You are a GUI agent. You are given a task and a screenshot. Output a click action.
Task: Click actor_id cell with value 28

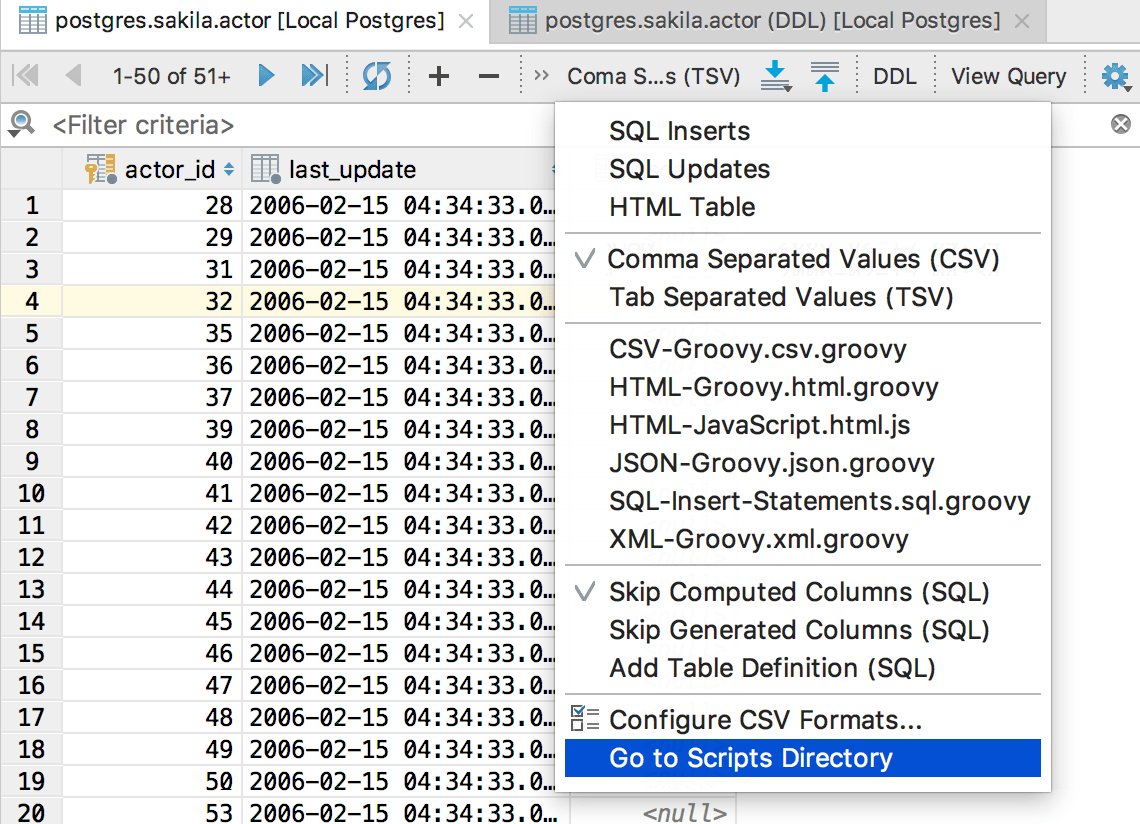(152, 205)
